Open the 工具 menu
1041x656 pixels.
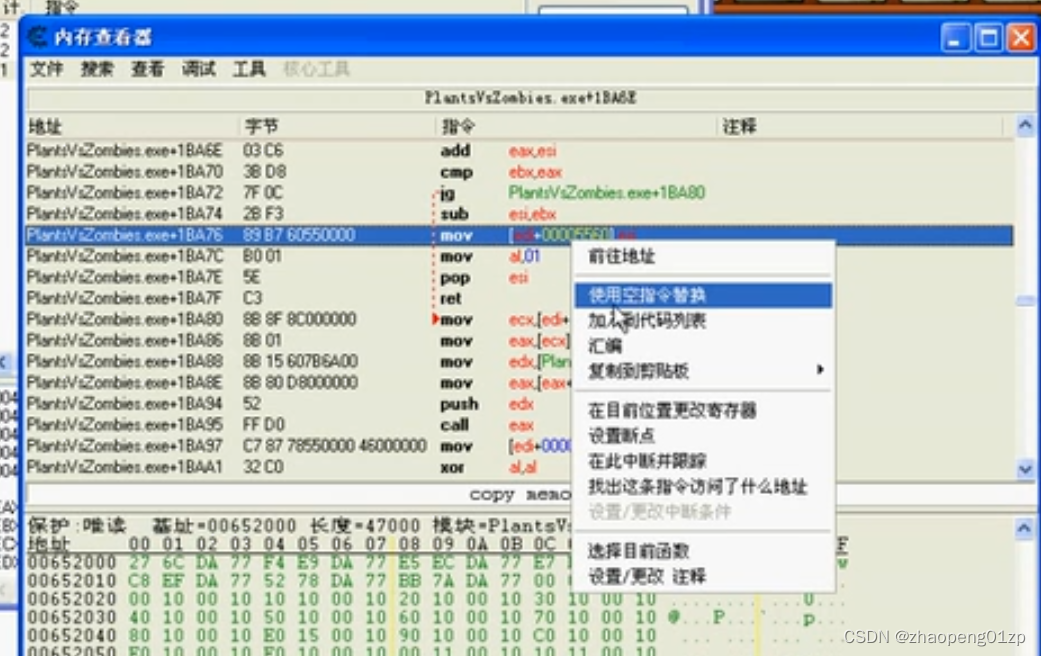(249, 69)
